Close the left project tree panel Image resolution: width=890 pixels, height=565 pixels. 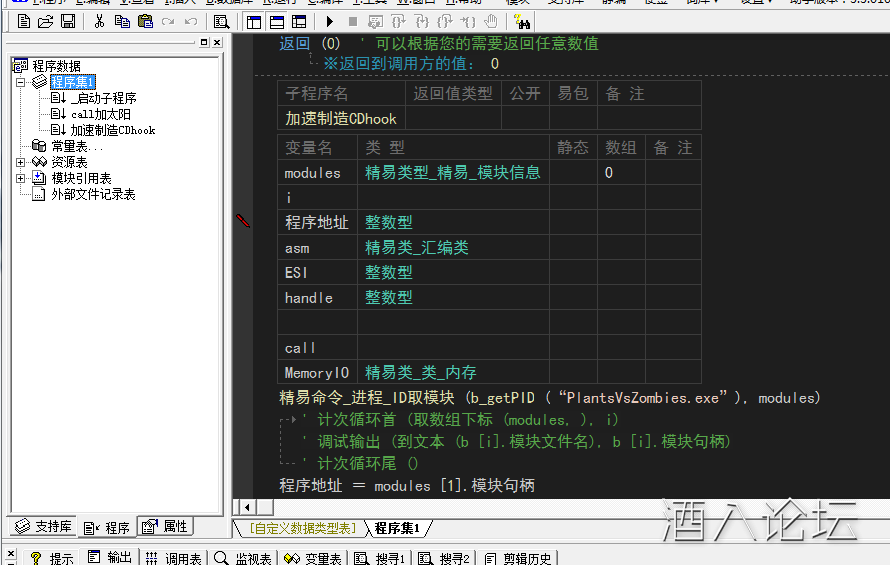point(217,42)
